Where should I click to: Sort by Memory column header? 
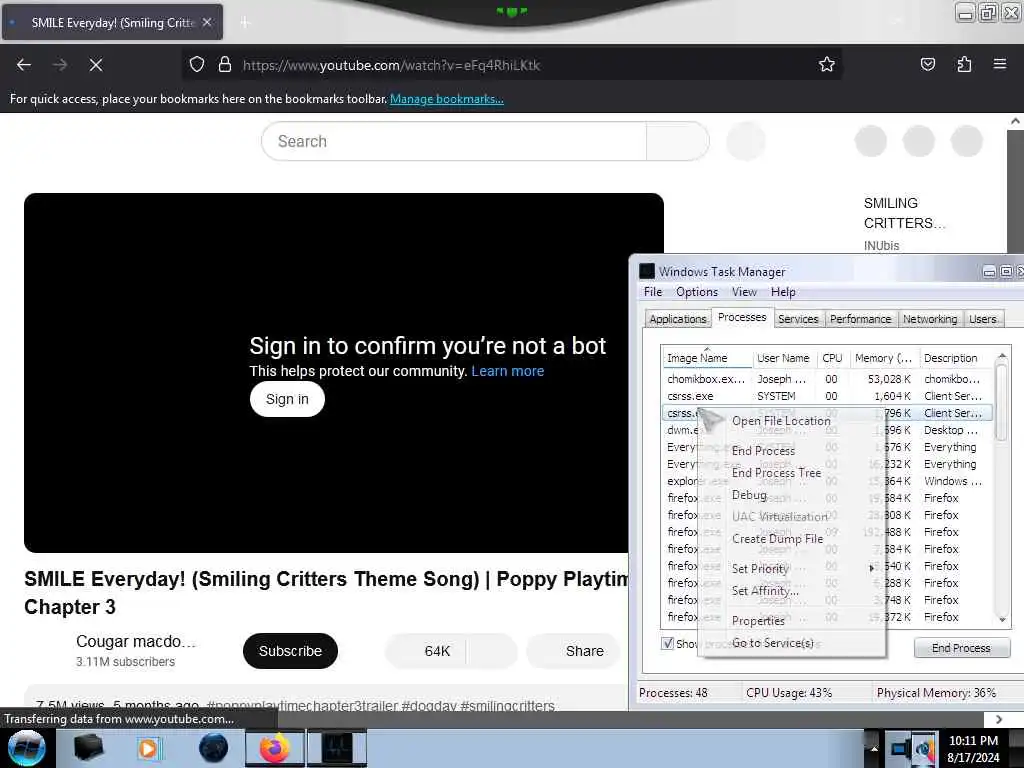pos(884,358)
